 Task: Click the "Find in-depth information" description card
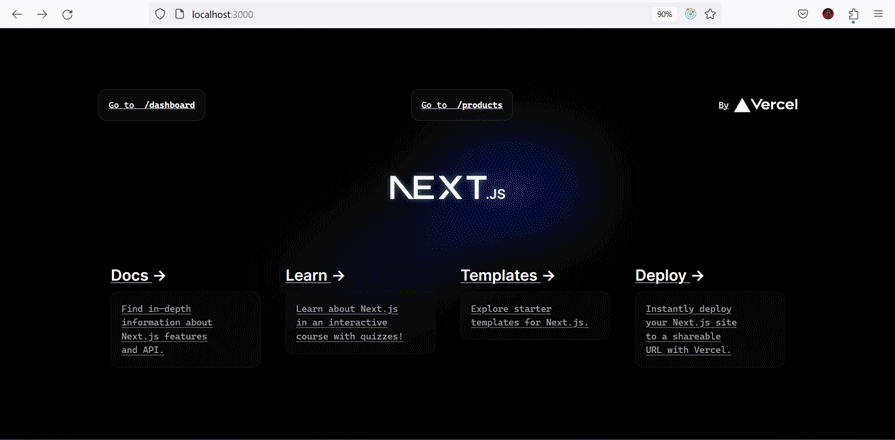pyautogui.click(x=186, y=329)
